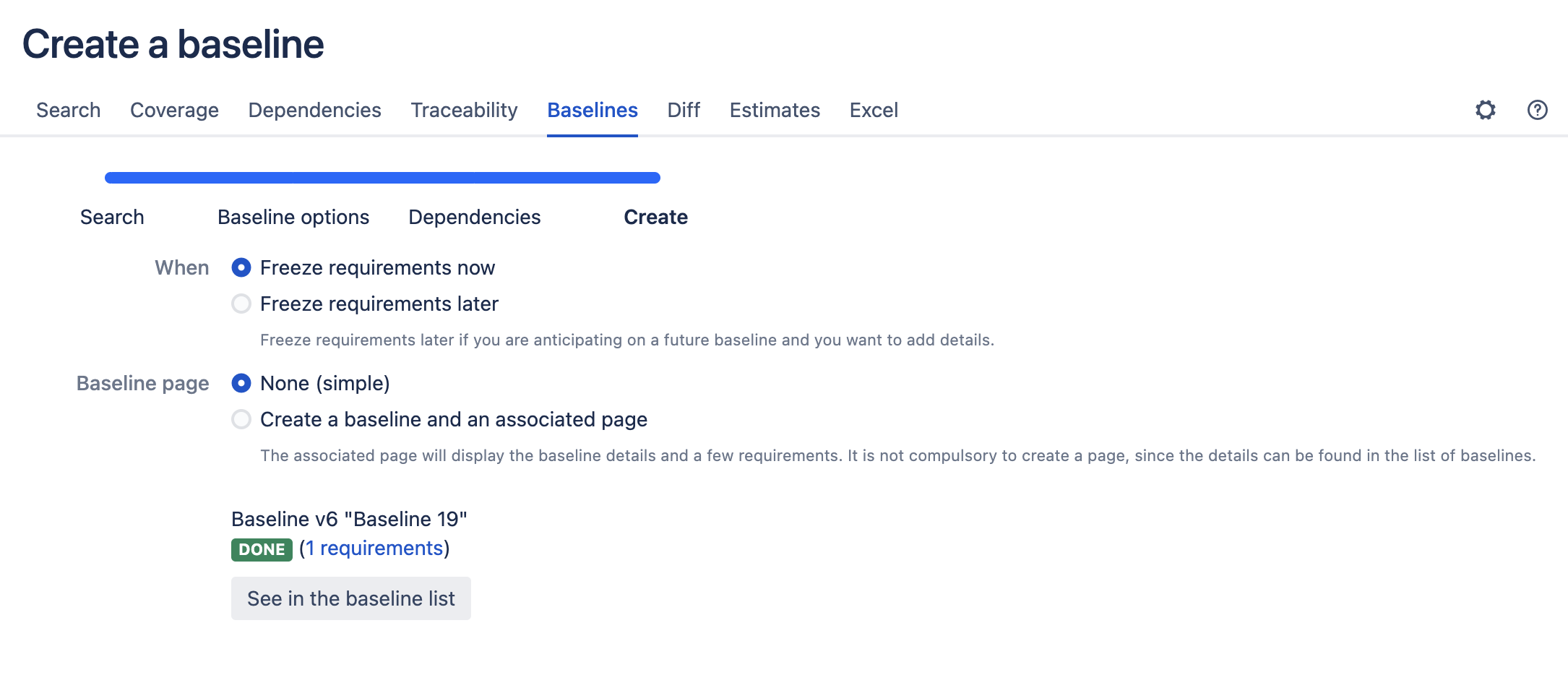This screenshot has height=675, width=1568.
Task: Open the Coverage tab
Action: [x=174, y=111]
